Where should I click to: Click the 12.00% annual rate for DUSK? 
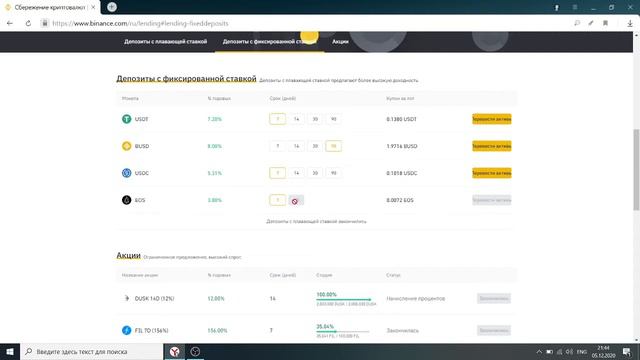(x=216, y=299)
